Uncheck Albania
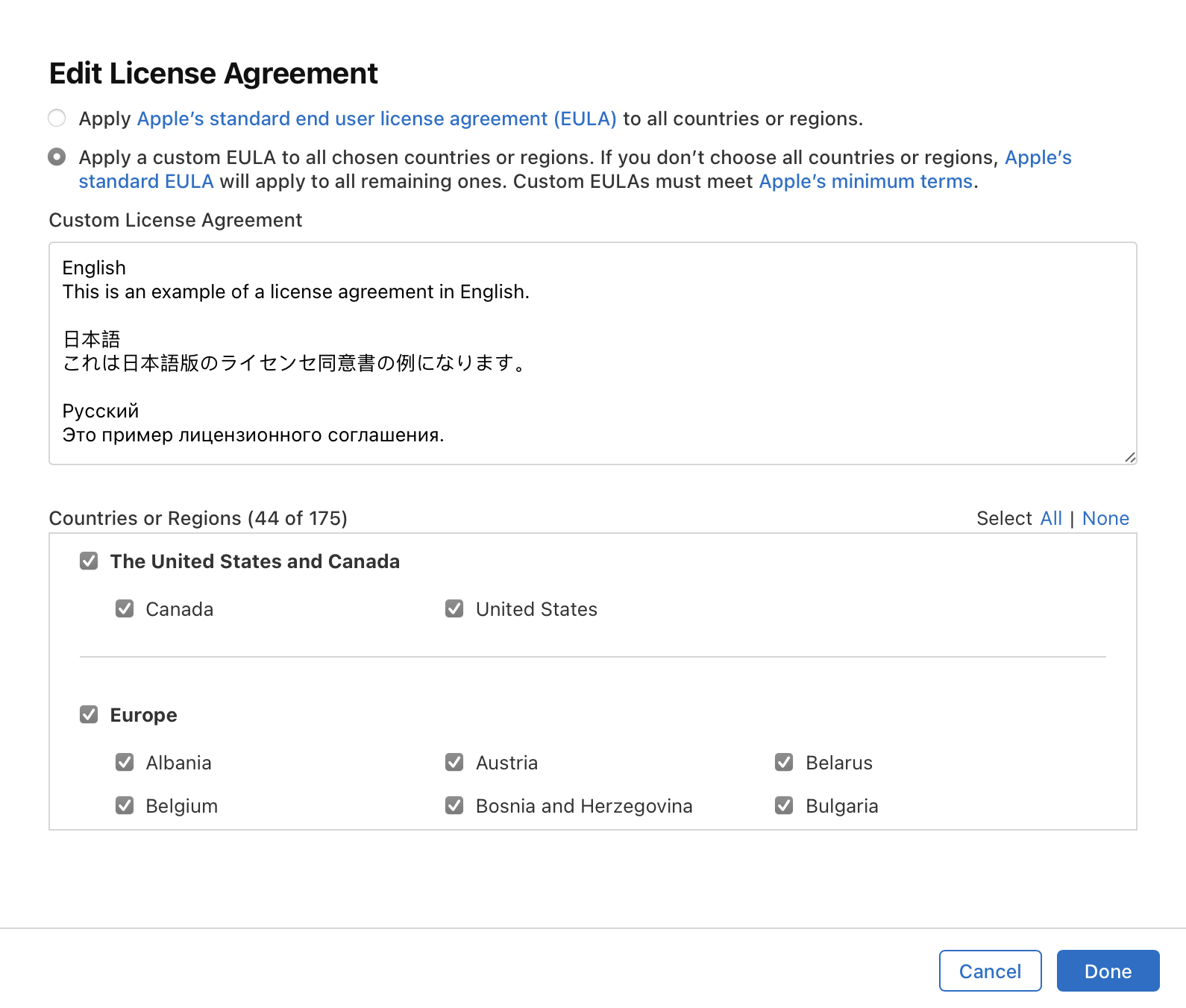The width and height of the screenshot is (1186, 1008). [125, 762]
